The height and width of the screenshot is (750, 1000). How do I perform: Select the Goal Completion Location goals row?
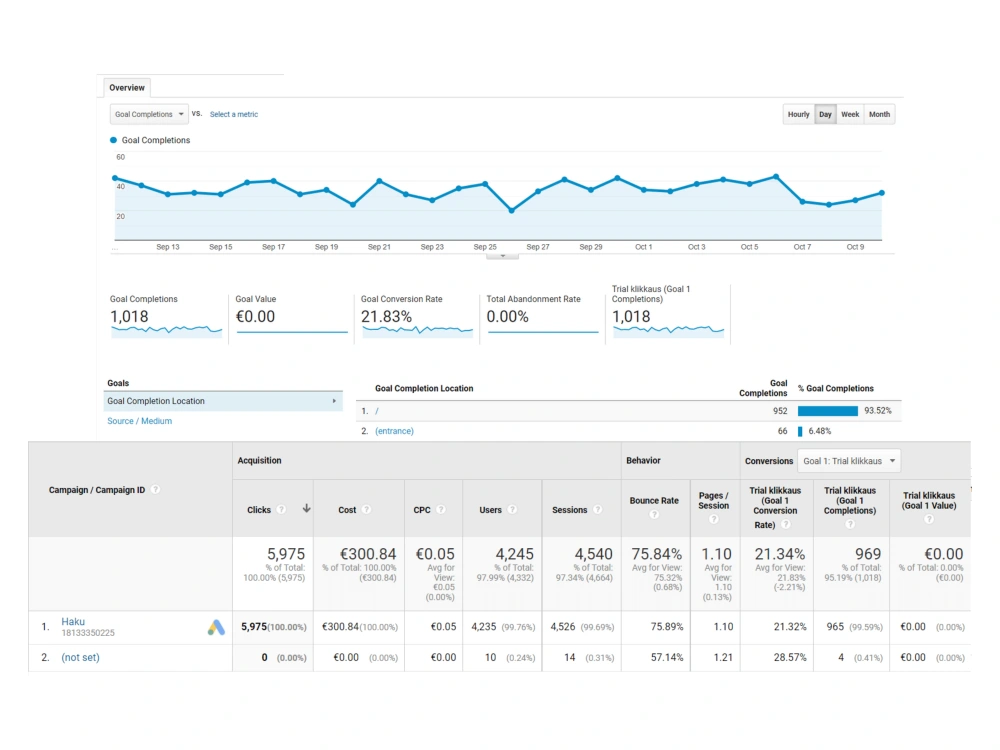click(223, 401)
